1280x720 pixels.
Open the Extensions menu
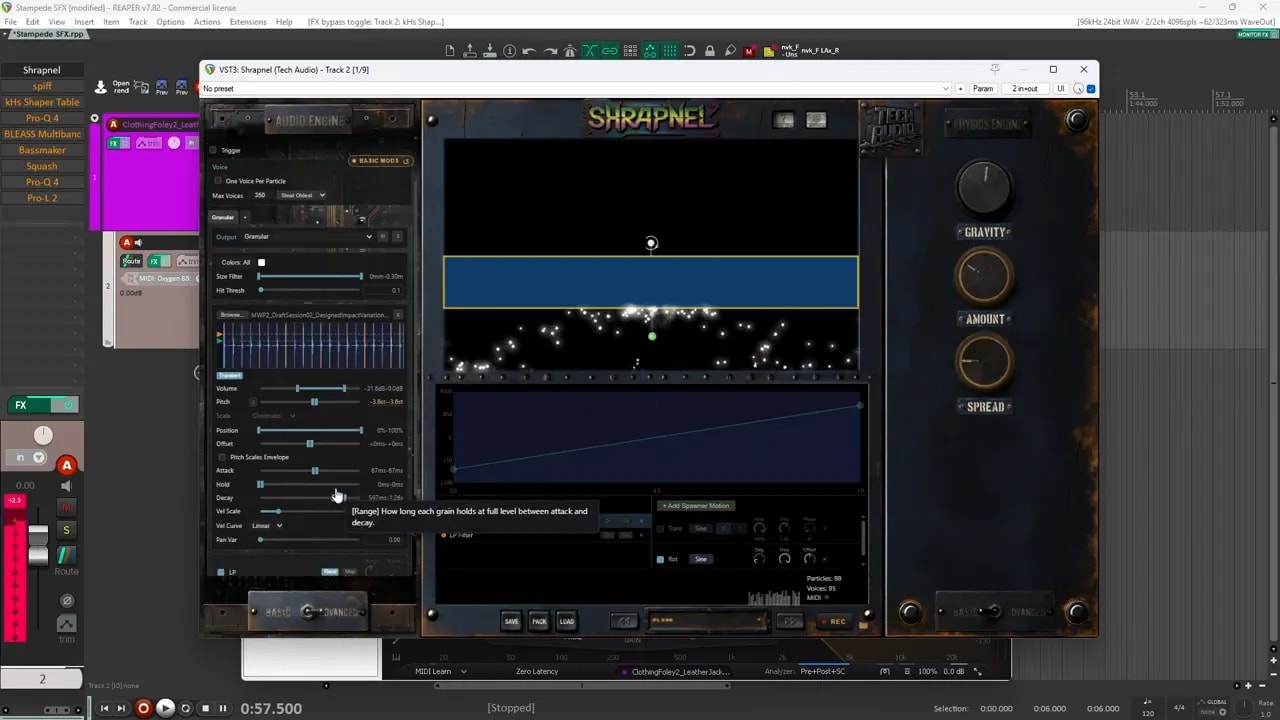[x=248, y=22]
